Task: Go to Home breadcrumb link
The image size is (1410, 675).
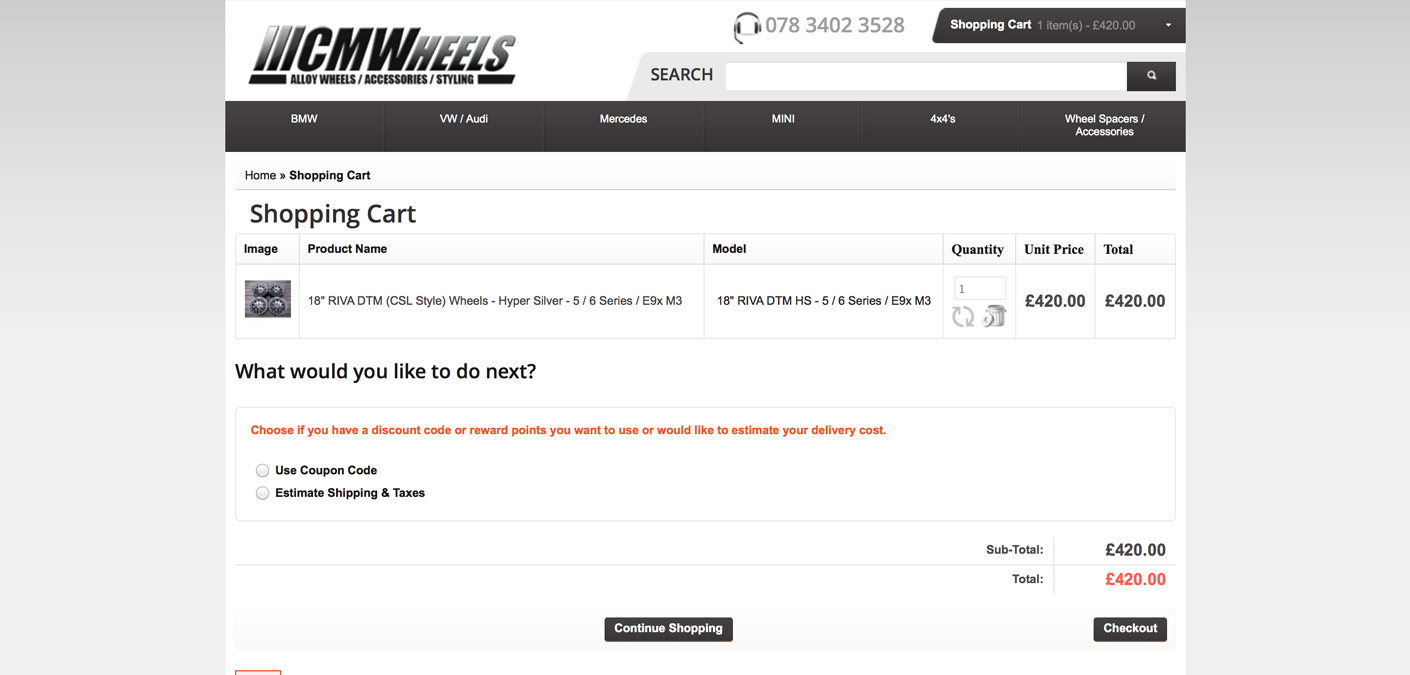Action: 260,175
